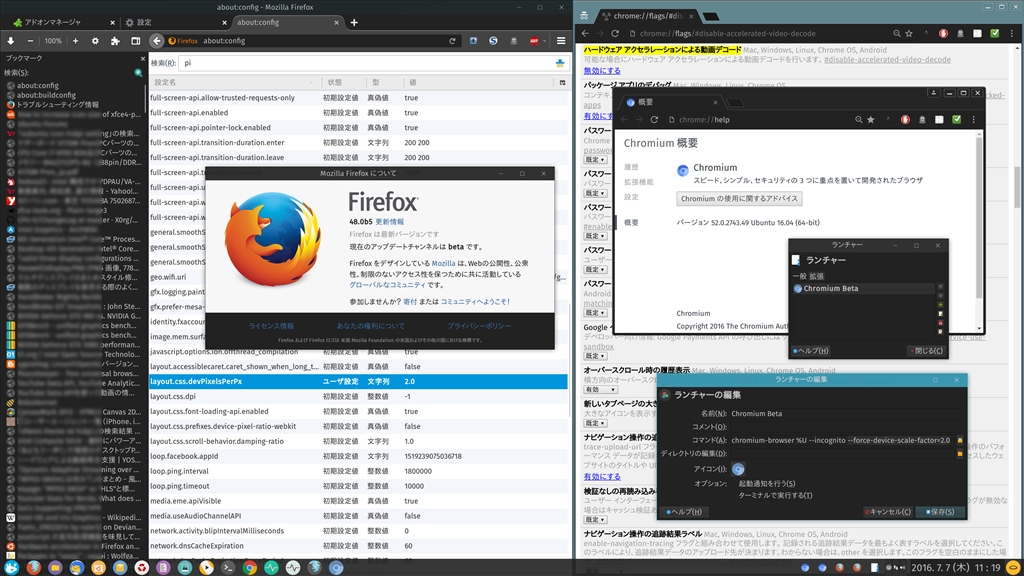Open new tab with Firefox plus button
This screenshot has height=576, width=1024.
[353, 22]
